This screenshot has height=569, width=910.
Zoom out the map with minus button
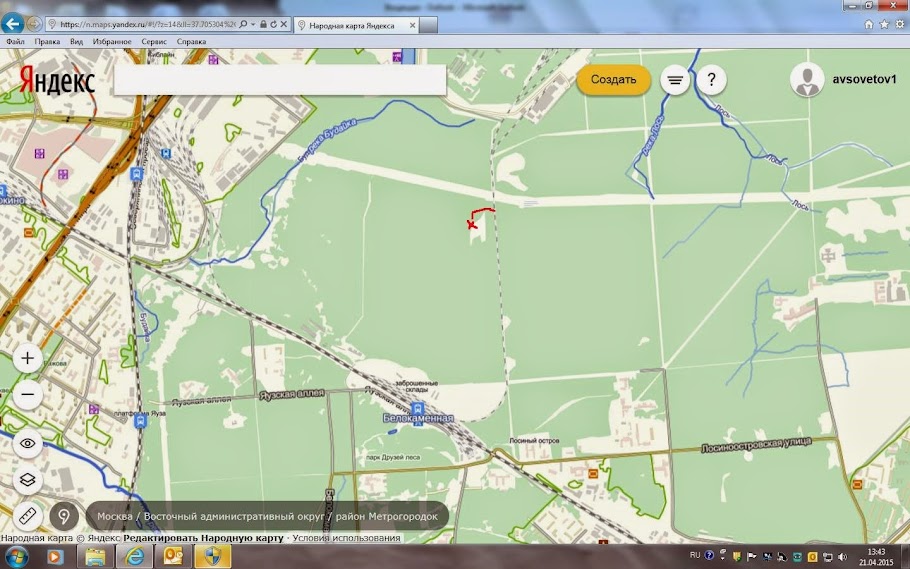click(27, 395)
